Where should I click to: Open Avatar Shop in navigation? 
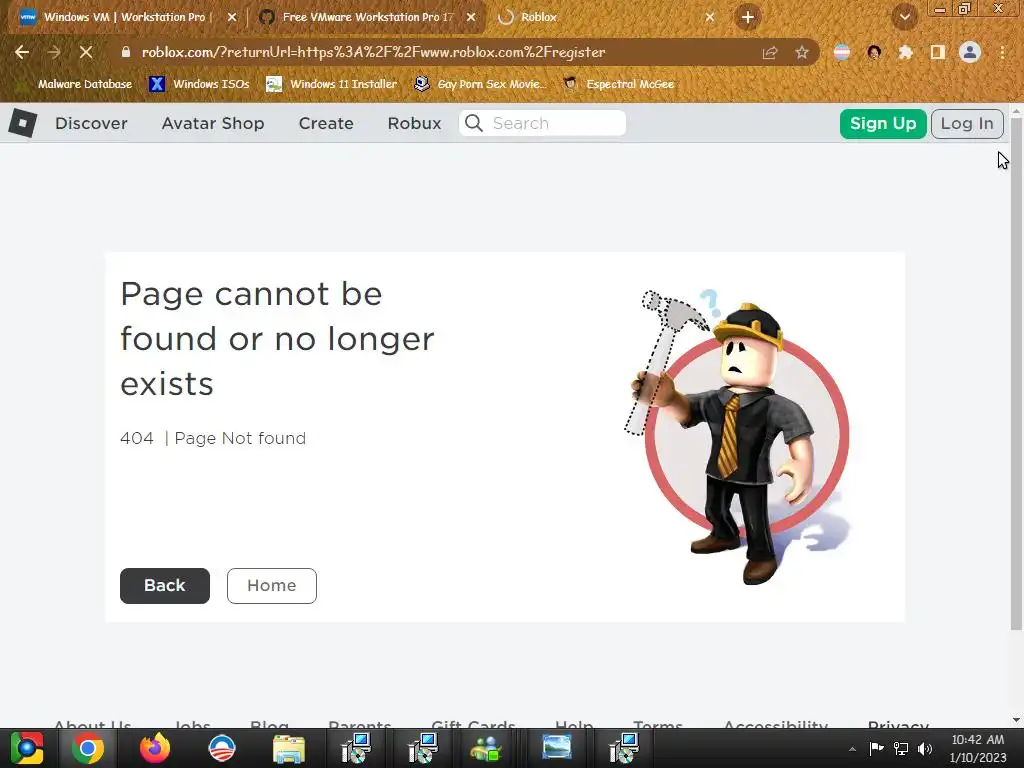pyautogui.click(x=213, y=123)
